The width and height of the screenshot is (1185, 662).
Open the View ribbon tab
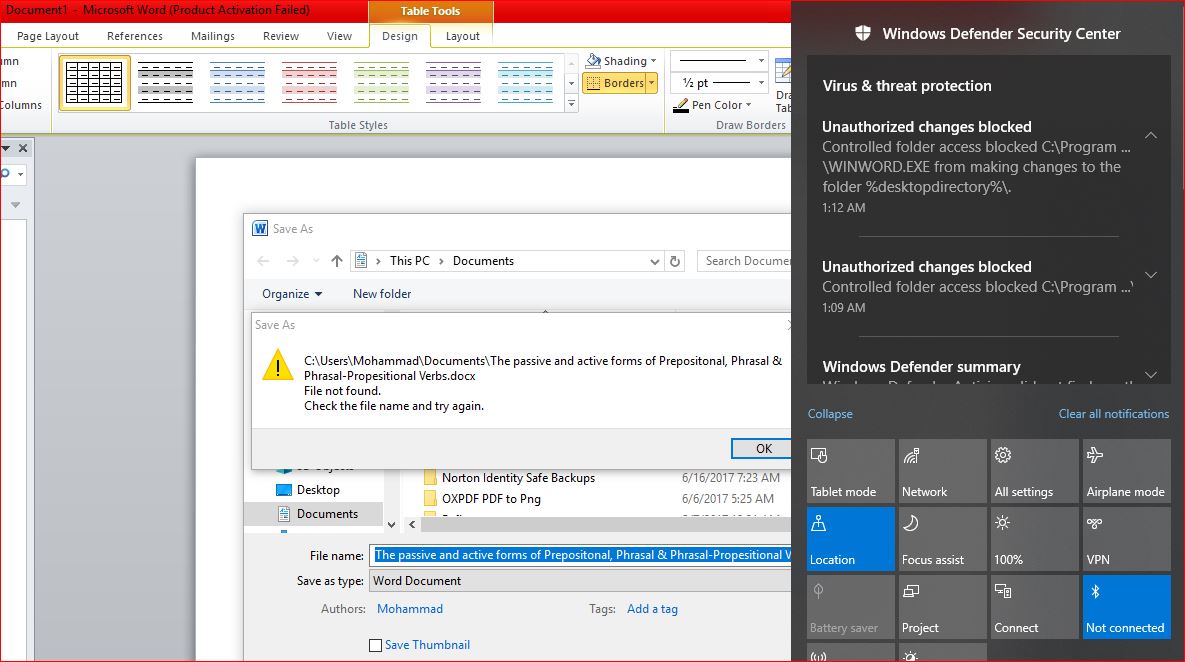tap(339, 36)
